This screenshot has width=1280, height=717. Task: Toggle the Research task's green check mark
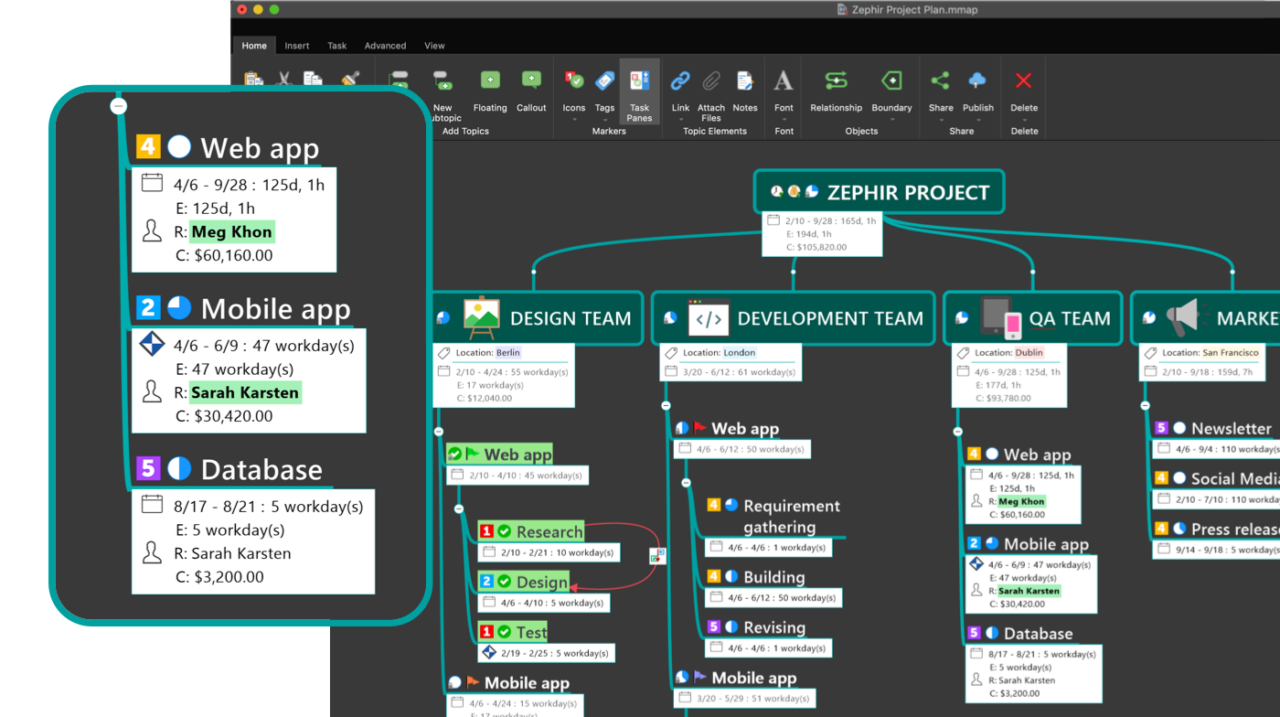point(505,532)
